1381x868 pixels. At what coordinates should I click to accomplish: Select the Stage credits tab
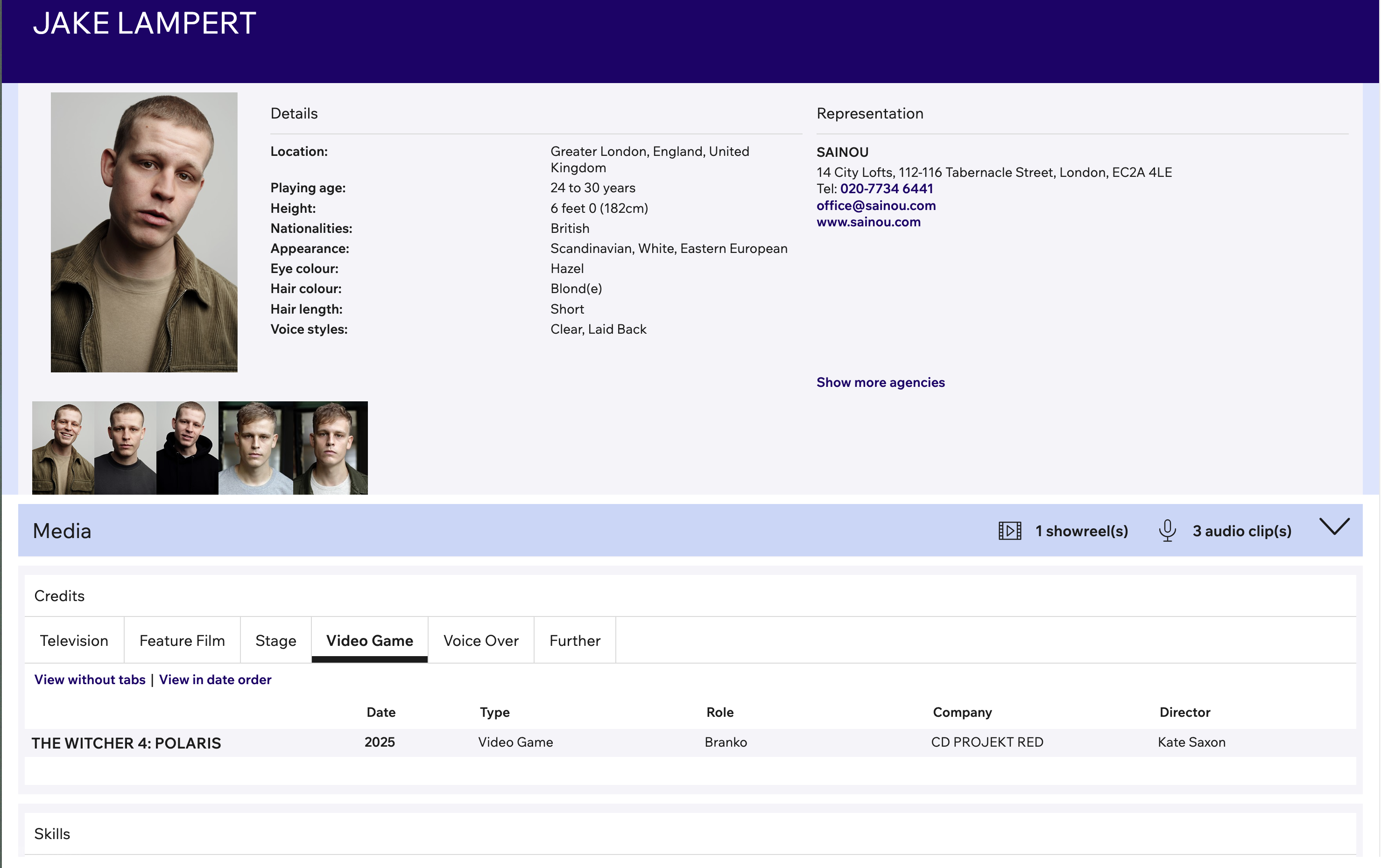(275, 640)
